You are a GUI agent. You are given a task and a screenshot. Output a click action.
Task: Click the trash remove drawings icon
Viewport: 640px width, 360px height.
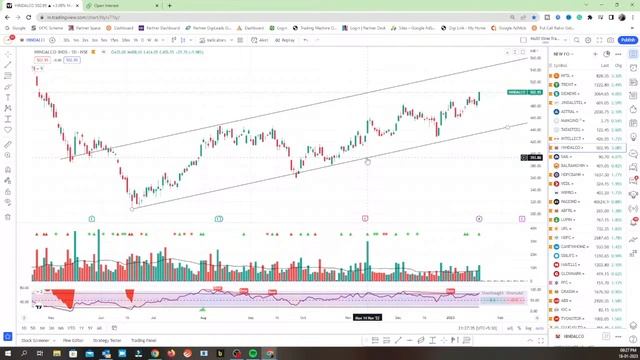tap(8, 217)
